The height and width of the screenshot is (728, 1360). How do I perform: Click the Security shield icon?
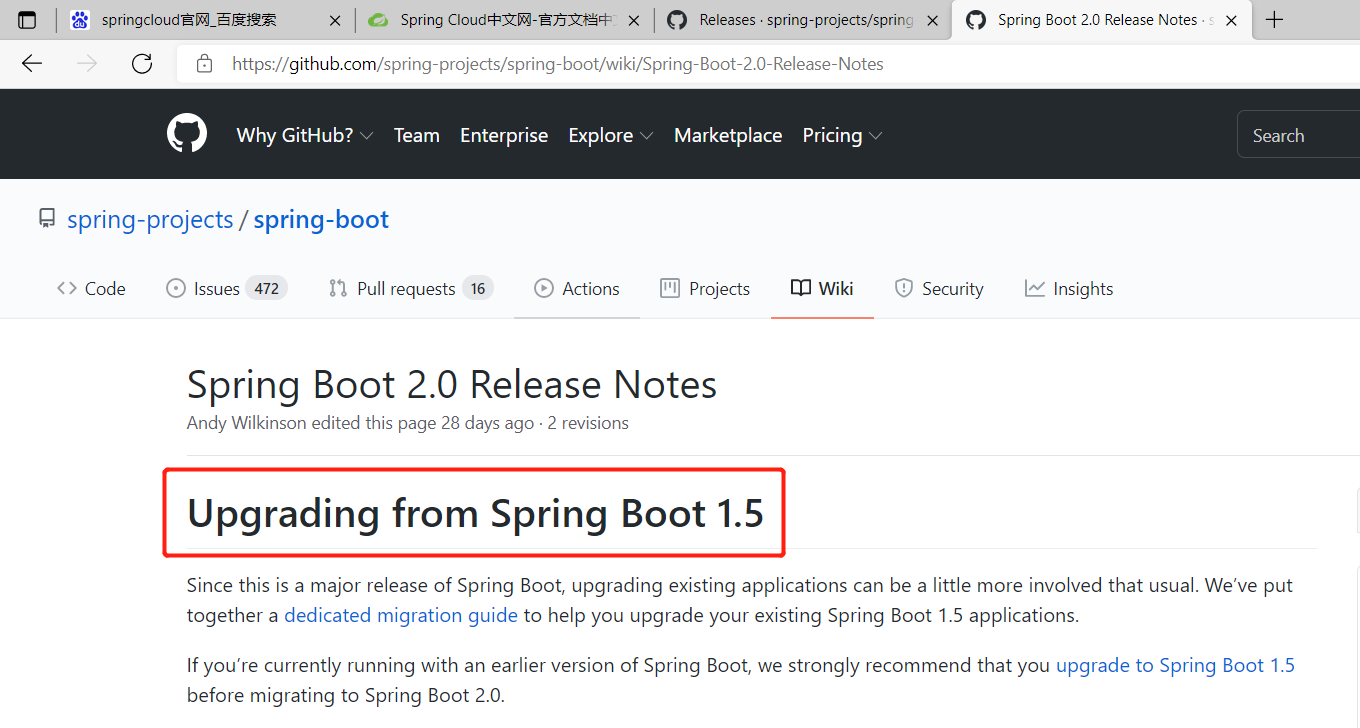point(904,288)
